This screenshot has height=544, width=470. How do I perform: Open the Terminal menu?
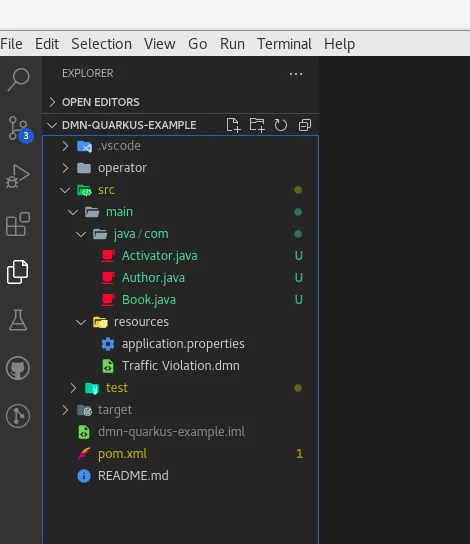pos(284,44)
